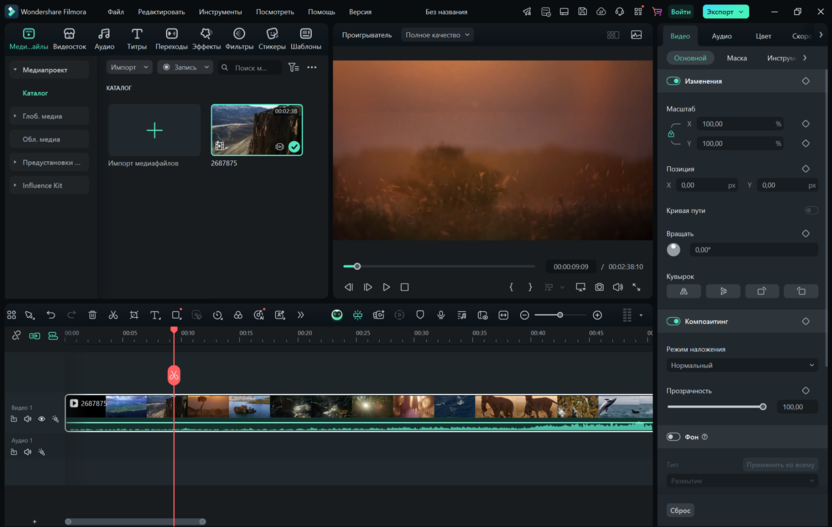Hide the Видео 1 track with eye icon
The width and height of the screenshot is (832, 527).
coord(41,419)
